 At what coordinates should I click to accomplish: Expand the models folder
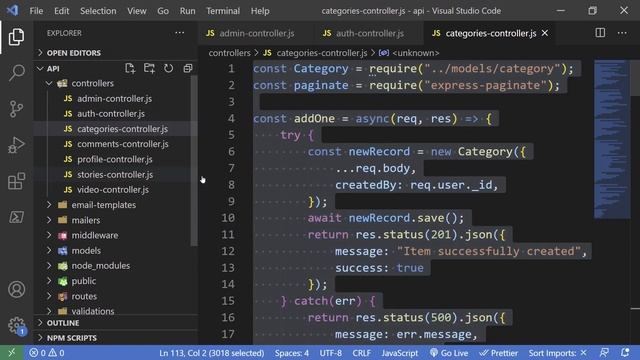coord(116,250)
